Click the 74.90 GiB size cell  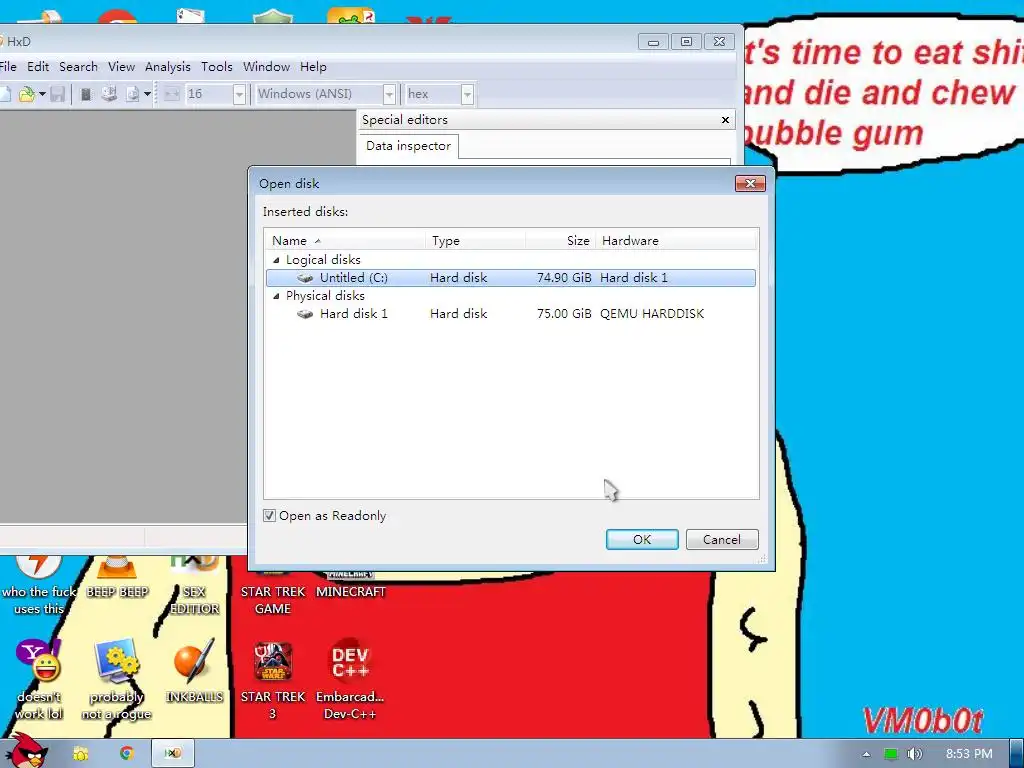[564, 278]
